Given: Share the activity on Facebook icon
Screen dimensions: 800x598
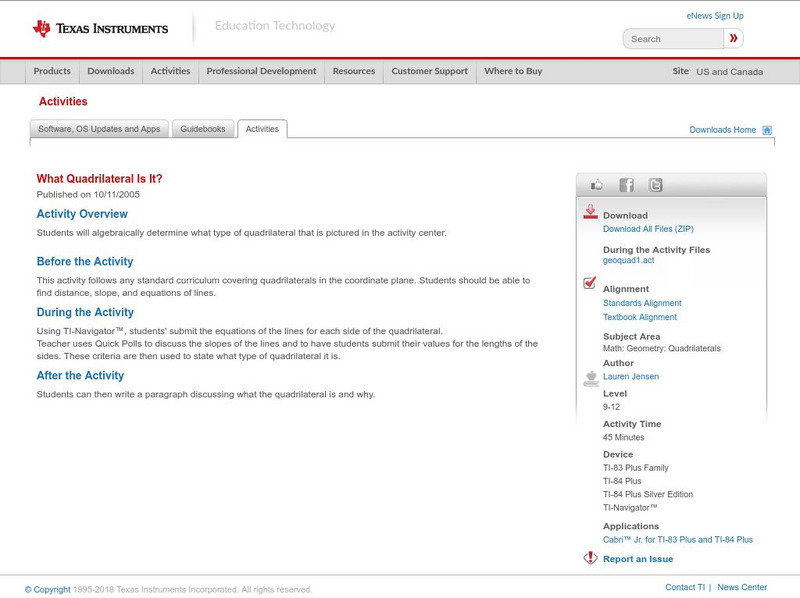Looking at the screenshot, I should pos(626,185).
